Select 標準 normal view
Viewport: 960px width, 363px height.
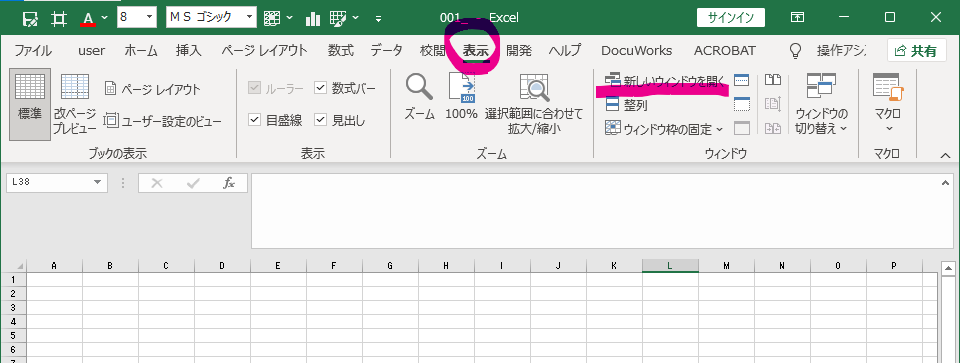[x=31, y=105]
